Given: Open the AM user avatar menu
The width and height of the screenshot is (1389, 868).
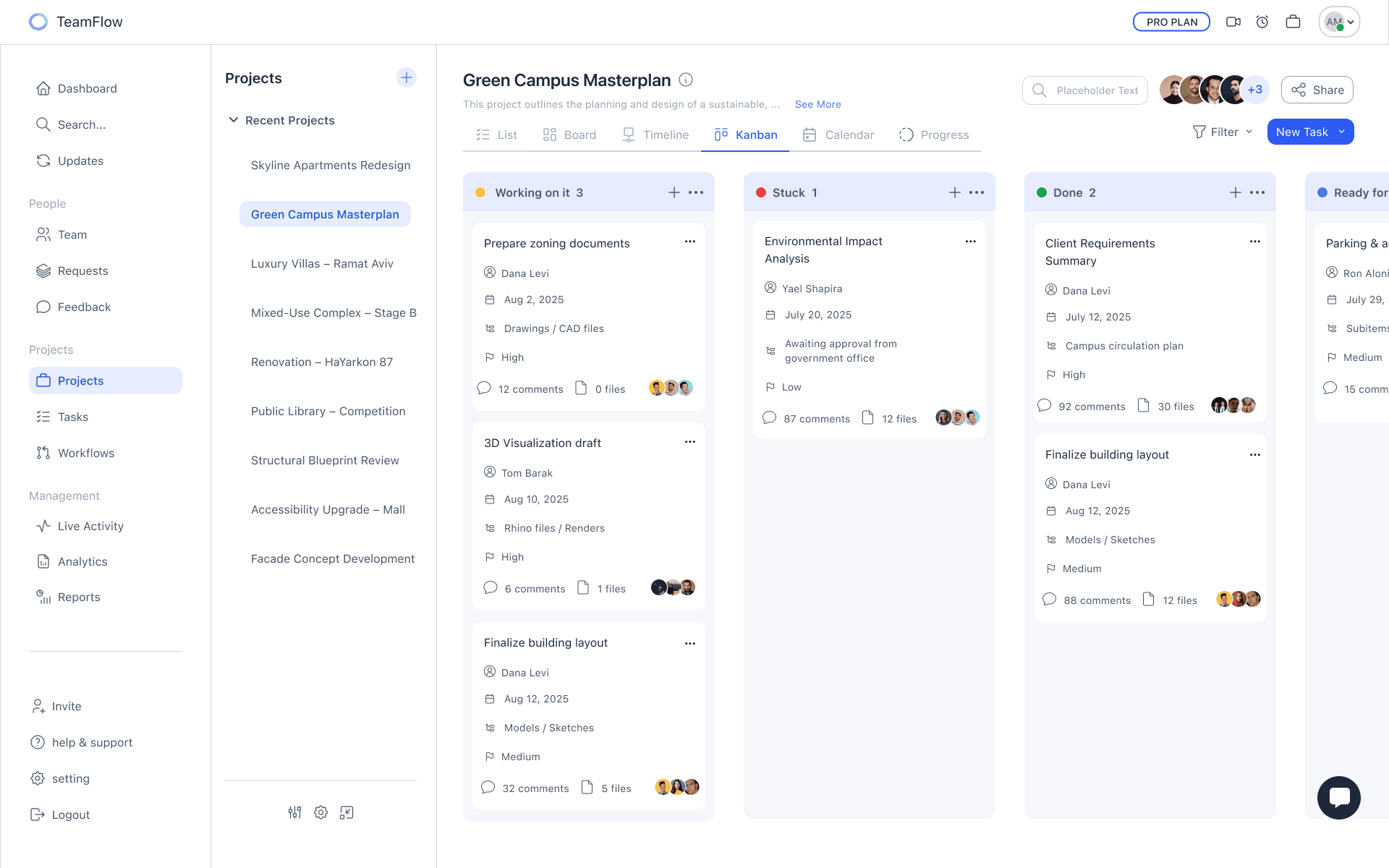Looking at the screenshot, I should 1339,22.
